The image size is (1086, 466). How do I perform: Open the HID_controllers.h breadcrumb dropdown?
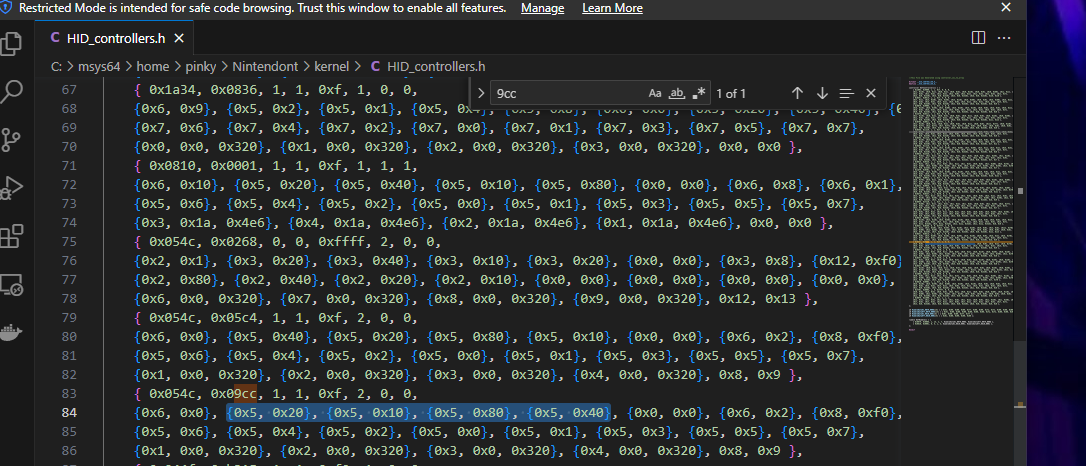436,66
